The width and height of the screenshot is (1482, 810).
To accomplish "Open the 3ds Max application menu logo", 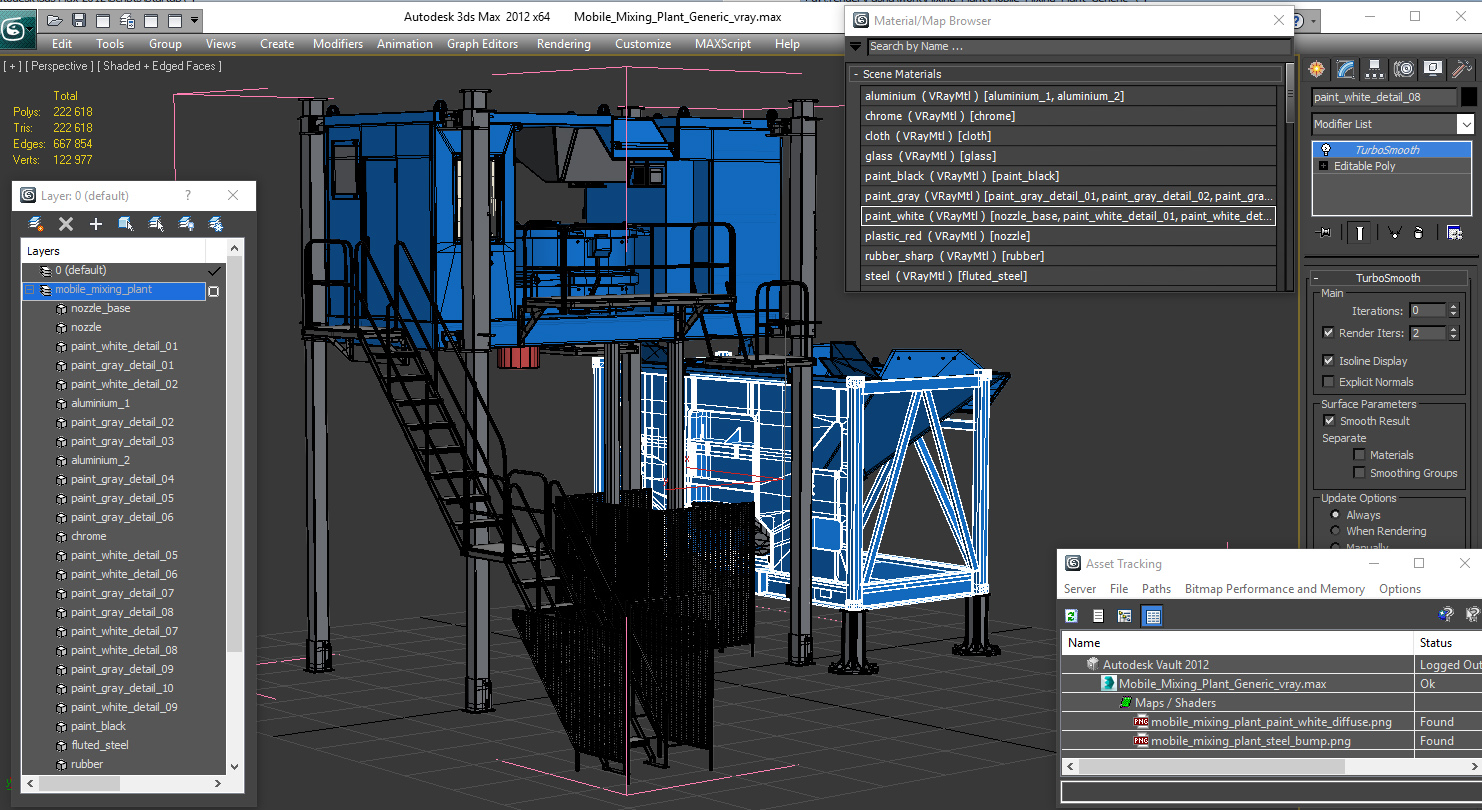I will tap(16, 28).
